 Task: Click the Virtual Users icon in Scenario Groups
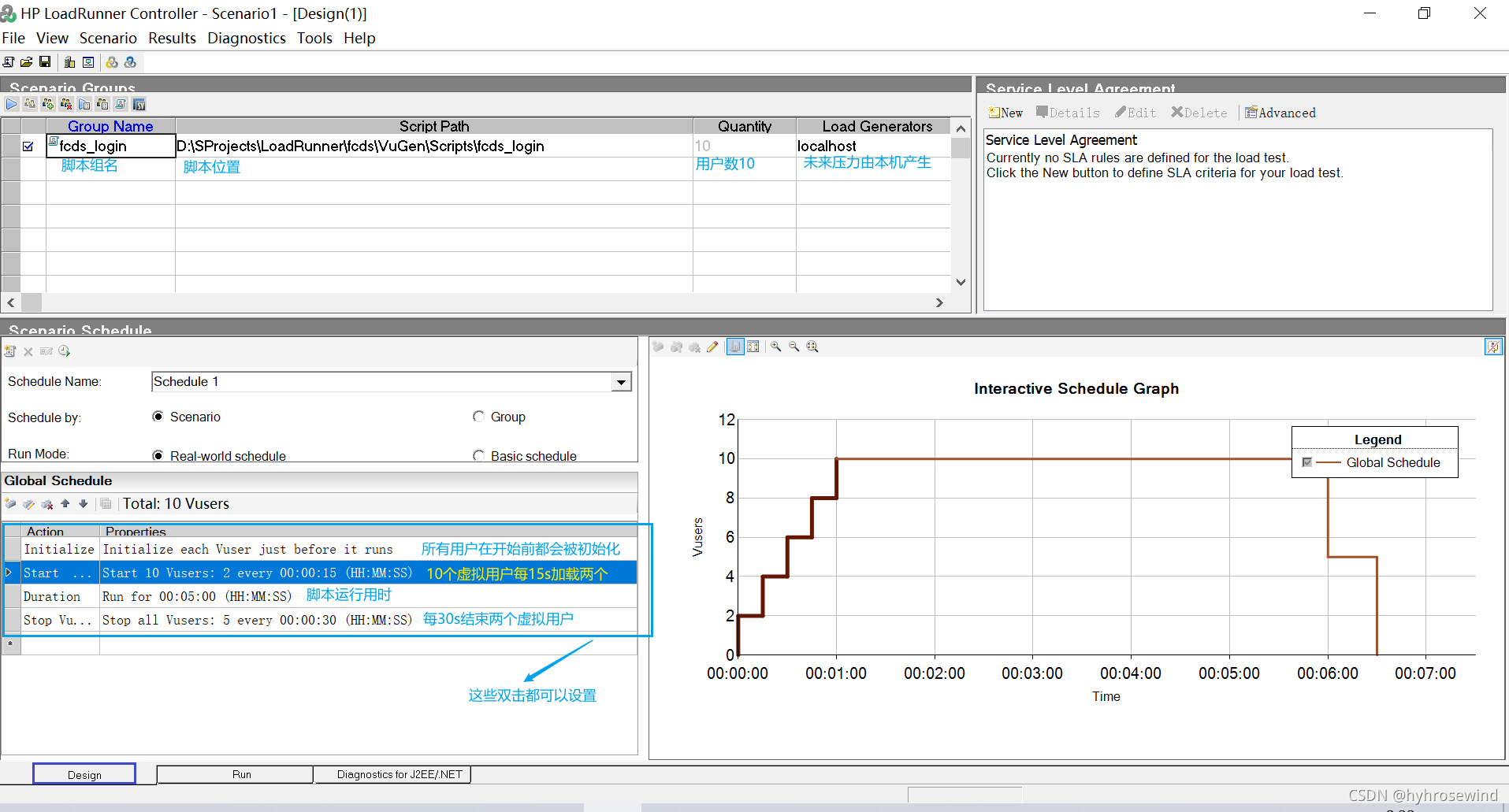(x=30, y=104)
